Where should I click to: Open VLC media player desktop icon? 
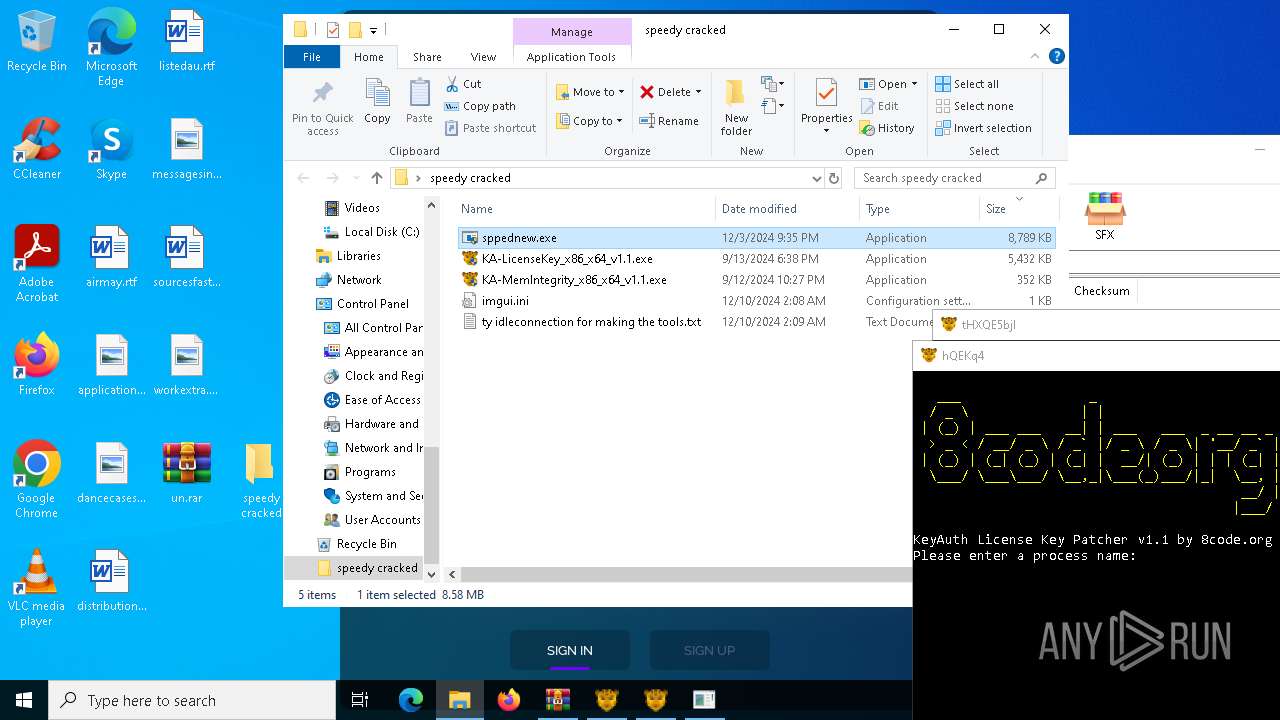click(x=36, y=589)
